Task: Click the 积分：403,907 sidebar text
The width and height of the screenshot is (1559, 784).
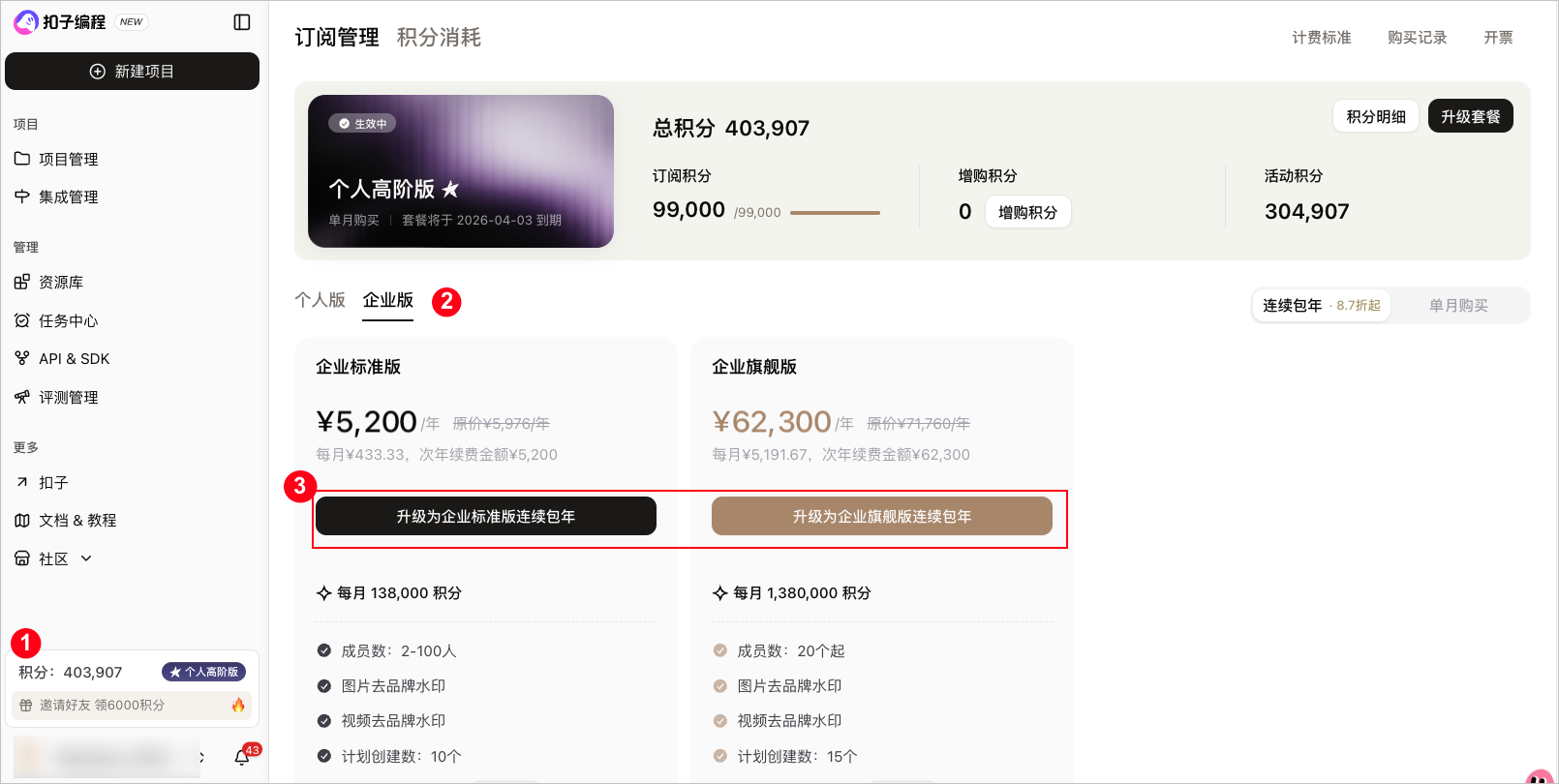Action: pyautogui.click(x=71, y=672)
